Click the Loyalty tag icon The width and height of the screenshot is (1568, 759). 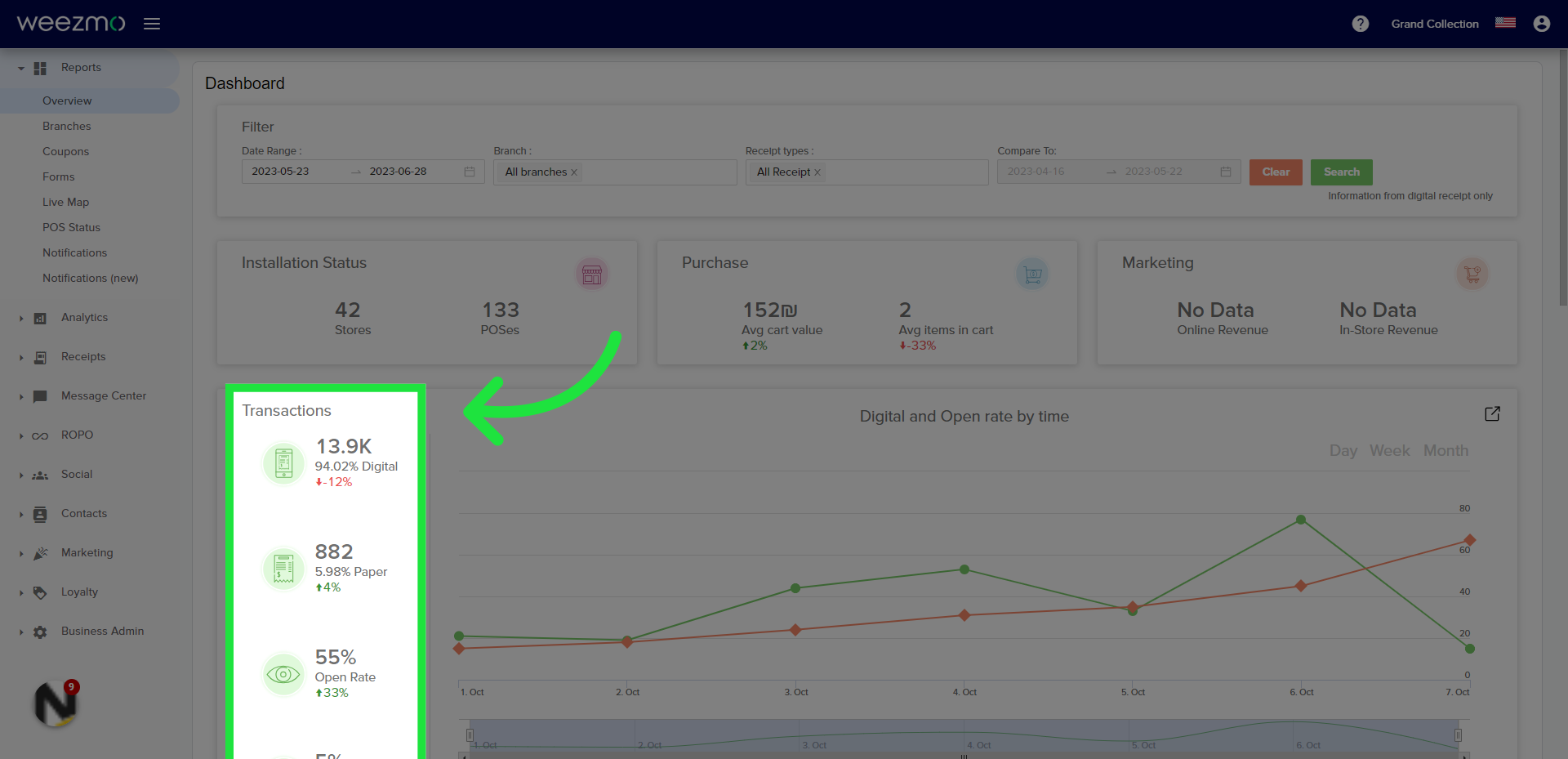(40, 593)
